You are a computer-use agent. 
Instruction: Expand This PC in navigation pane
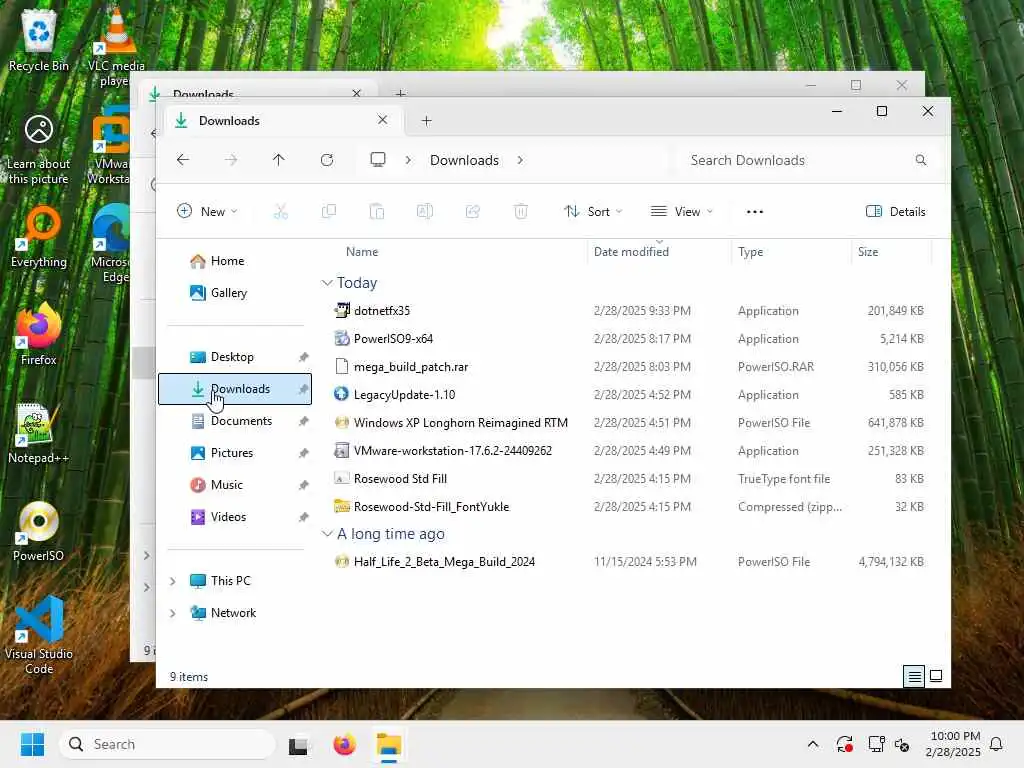[172, 581]
